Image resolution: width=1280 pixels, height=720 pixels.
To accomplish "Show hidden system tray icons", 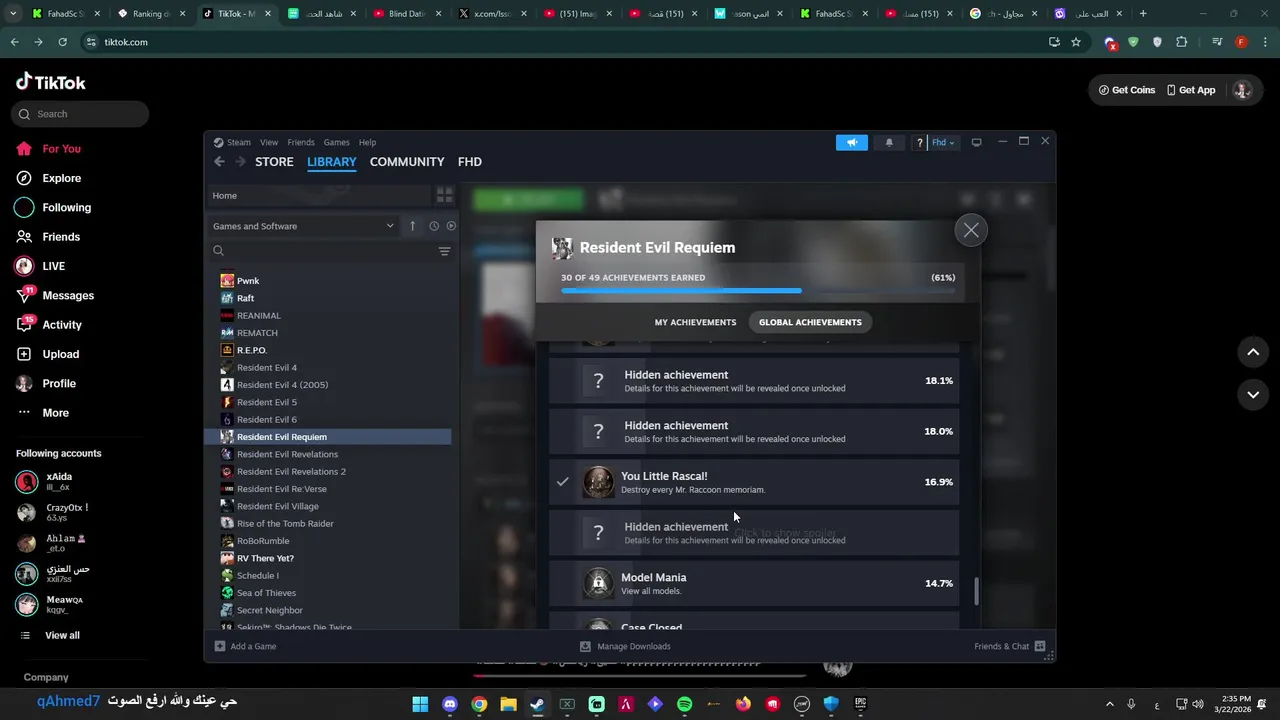I will point(1109,704).
